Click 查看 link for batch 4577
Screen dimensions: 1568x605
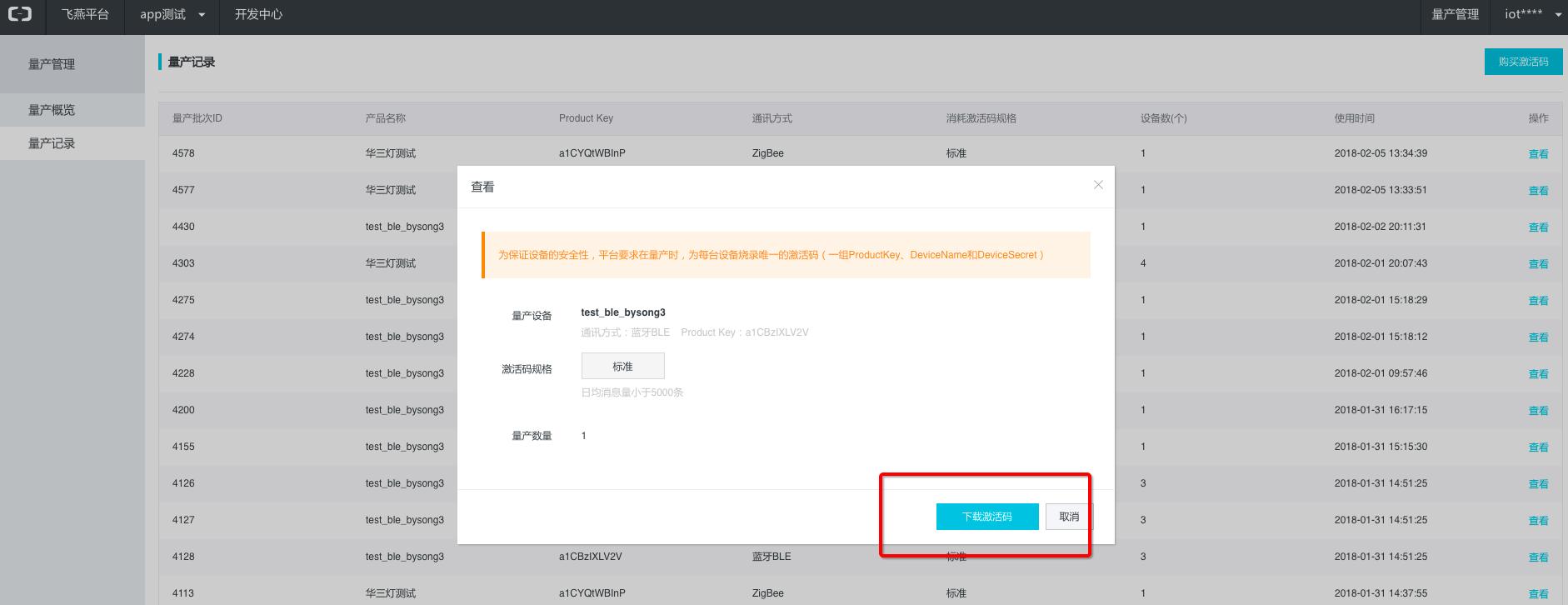coord(1538,191)
